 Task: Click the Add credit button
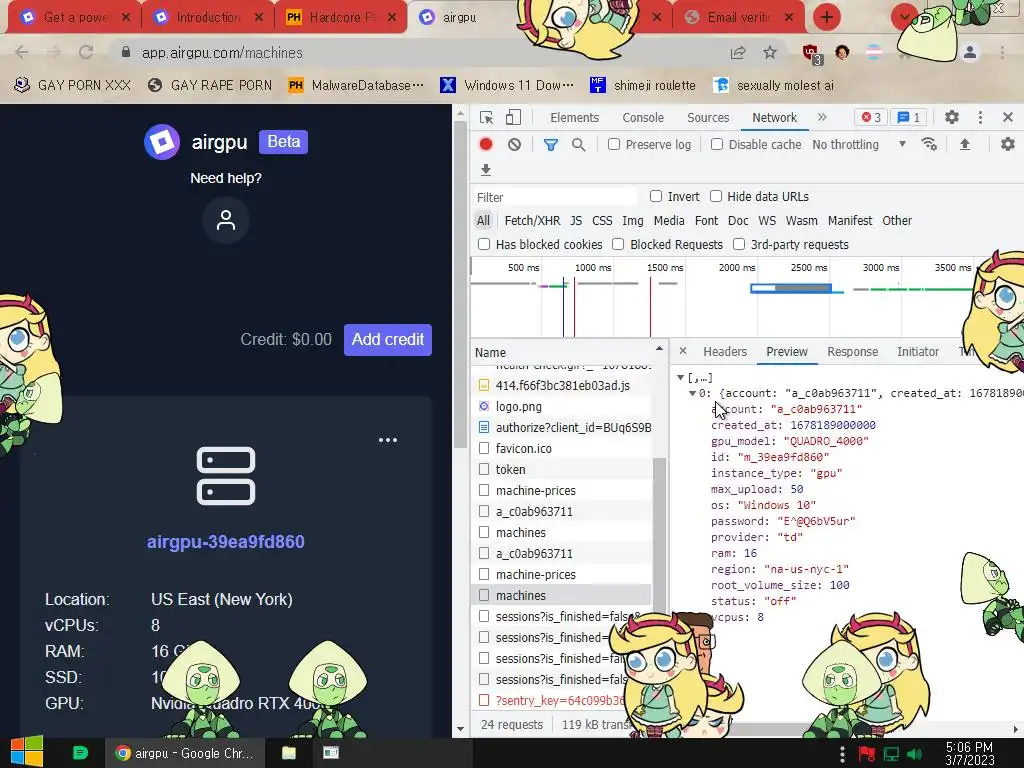(x=388, y=340)
